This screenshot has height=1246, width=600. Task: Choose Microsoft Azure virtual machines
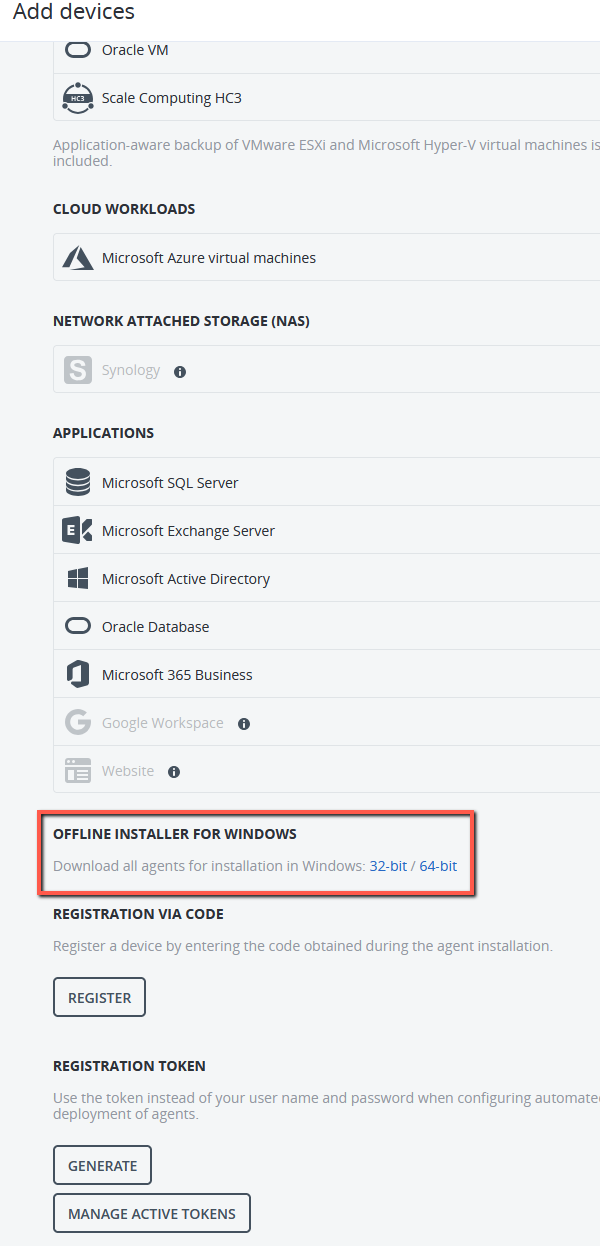326,258
